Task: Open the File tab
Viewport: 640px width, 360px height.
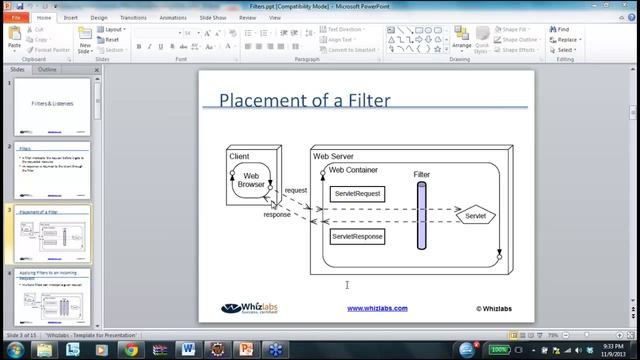Action: 16,18
